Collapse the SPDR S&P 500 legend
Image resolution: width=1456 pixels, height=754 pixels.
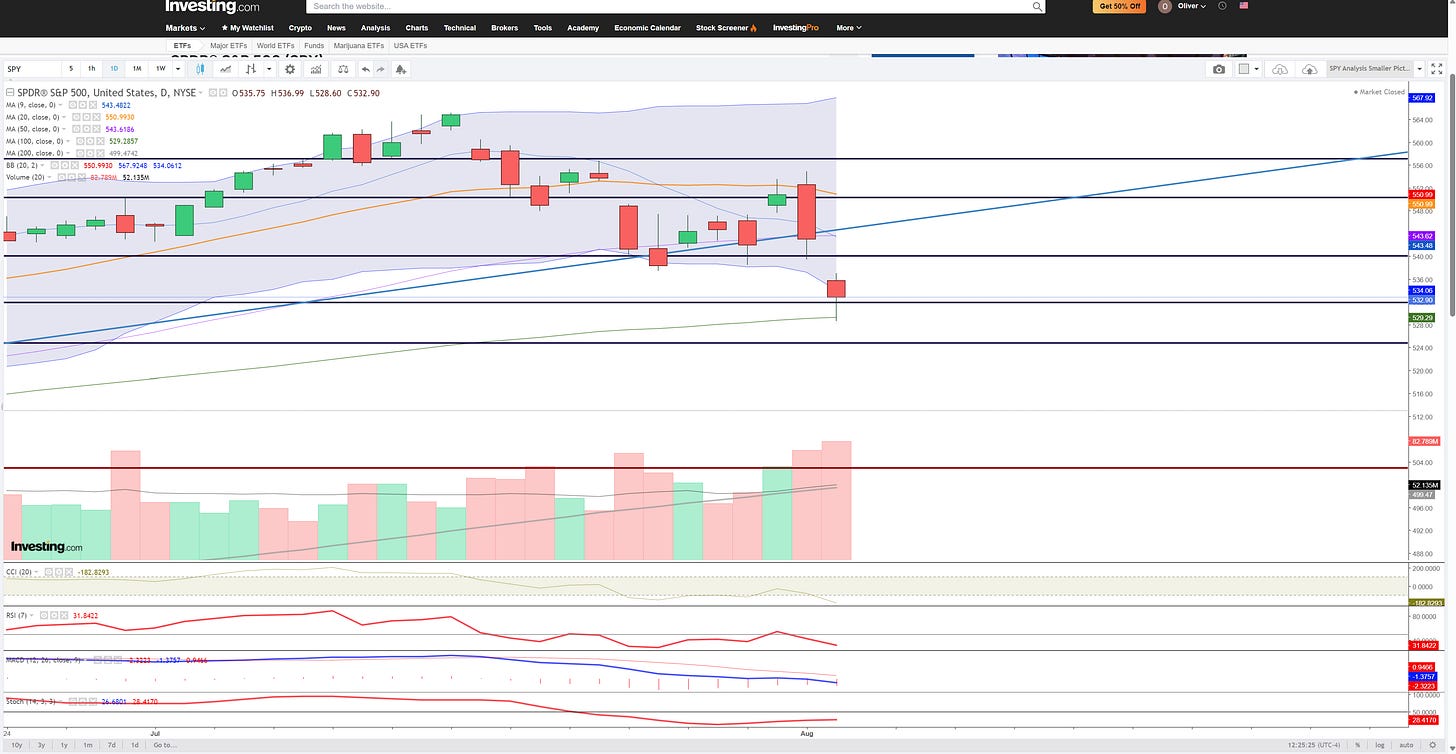tap(10, 93)
